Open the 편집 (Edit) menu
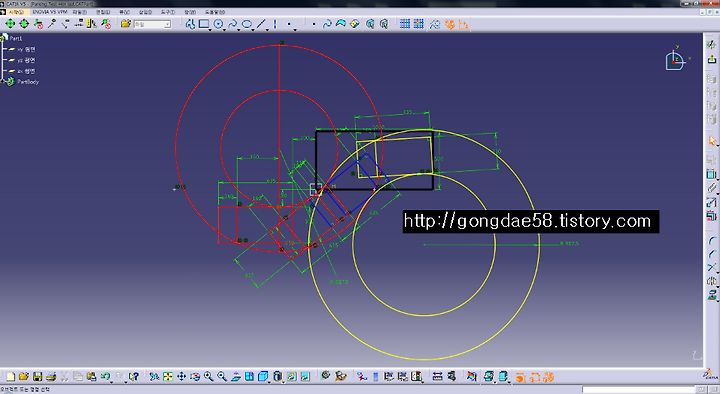Viewport: 720px width, 394px height. (103, 12)
